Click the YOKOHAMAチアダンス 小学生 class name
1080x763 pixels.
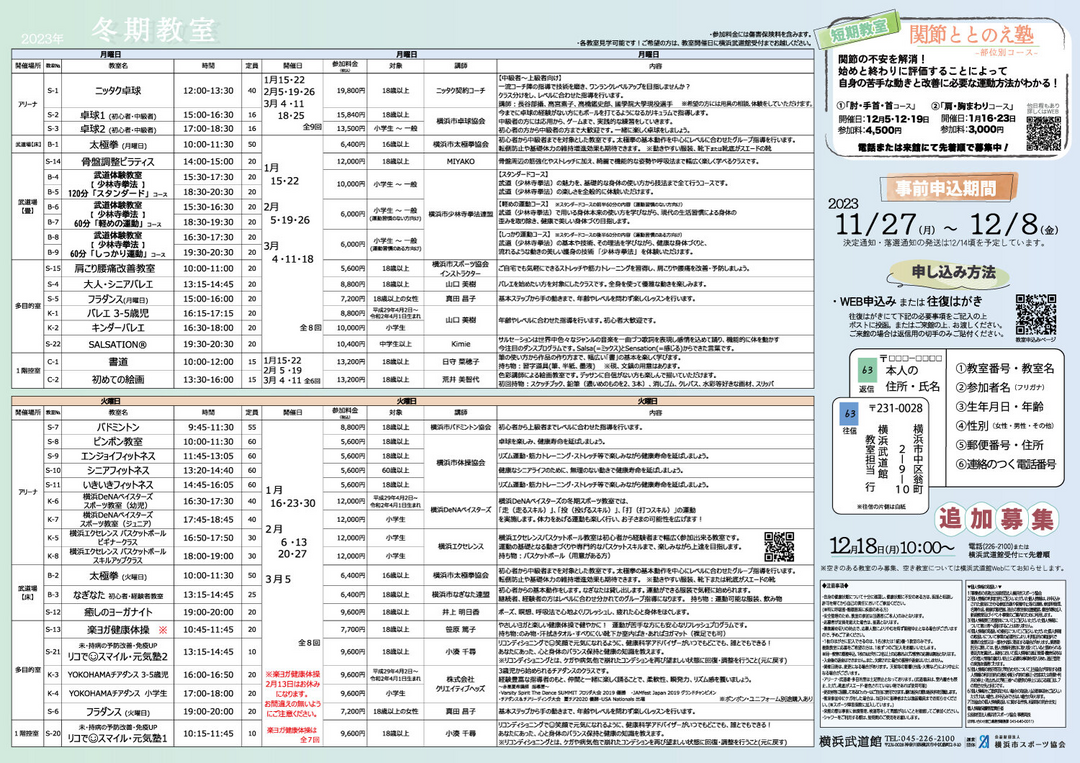(118, 693)
